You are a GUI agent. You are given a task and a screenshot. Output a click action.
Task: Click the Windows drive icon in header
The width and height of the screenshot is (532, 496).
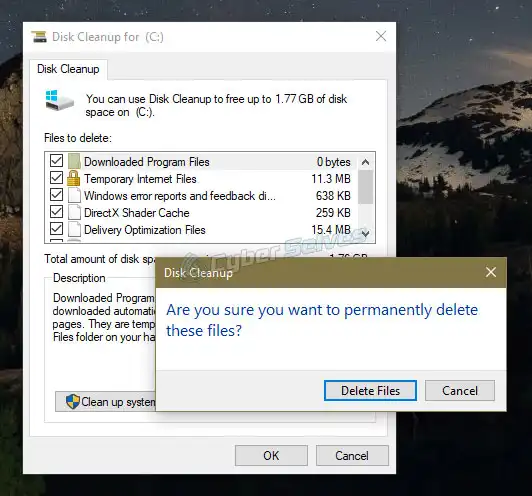click(x=60, y=100)
